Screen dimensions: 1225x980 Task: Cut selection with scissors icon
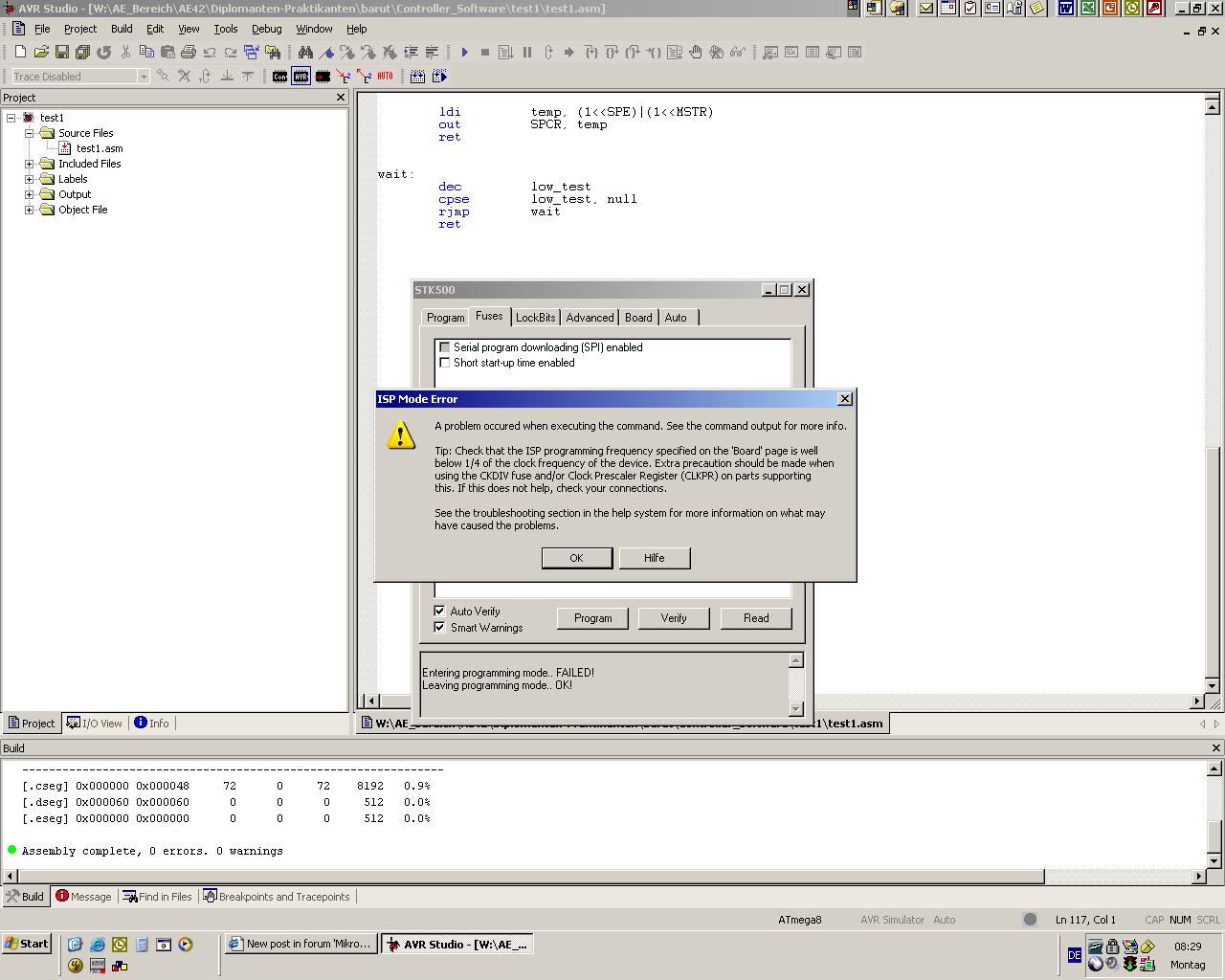[x=125, y=52]
